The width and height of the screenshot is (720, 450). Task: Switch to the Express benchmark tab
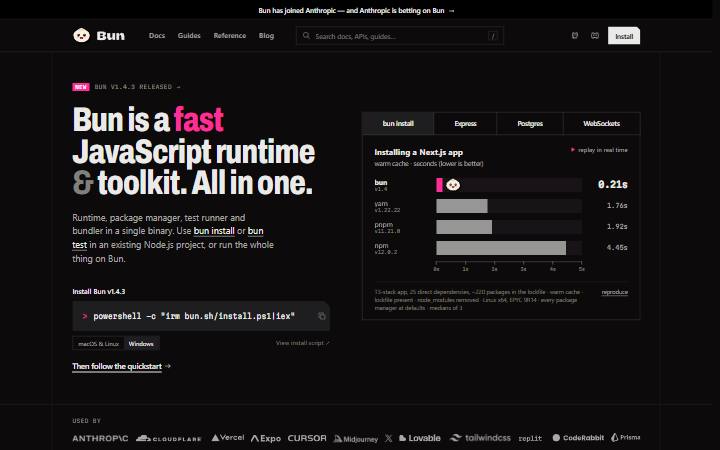point(465,124)
